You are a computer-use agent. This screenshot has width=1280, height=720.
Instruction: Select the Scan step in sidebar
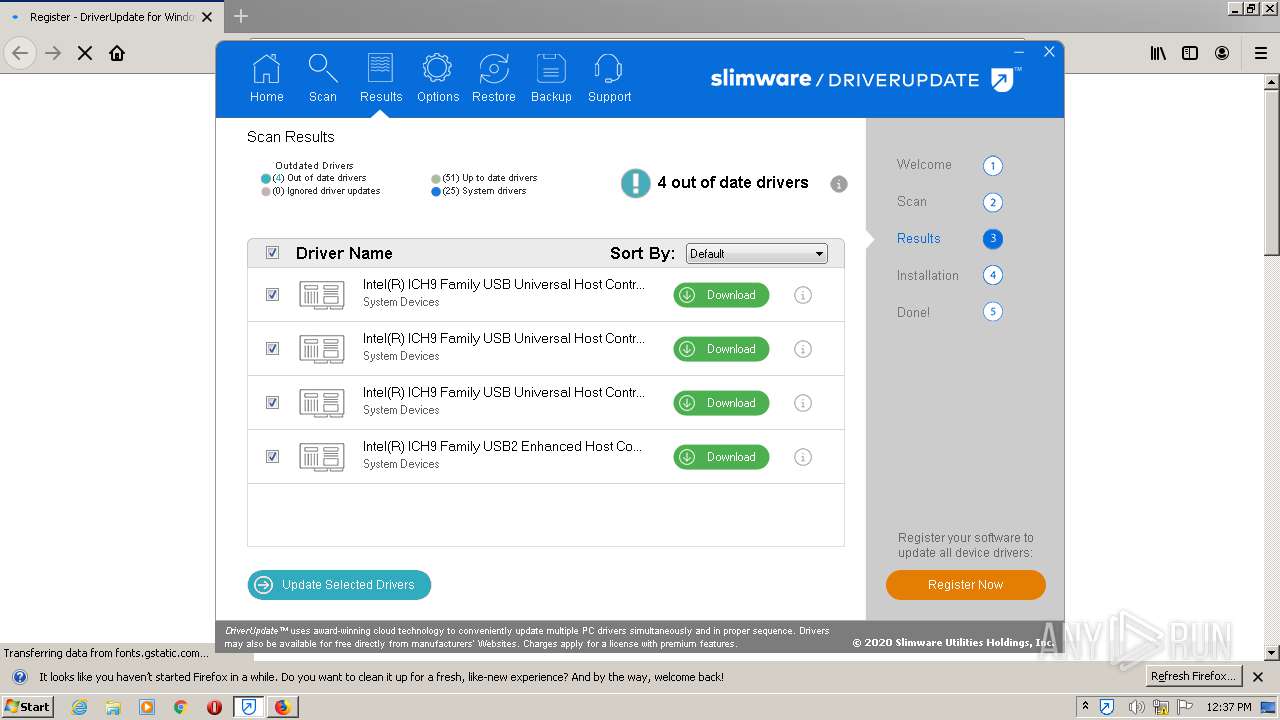[911, 202]
